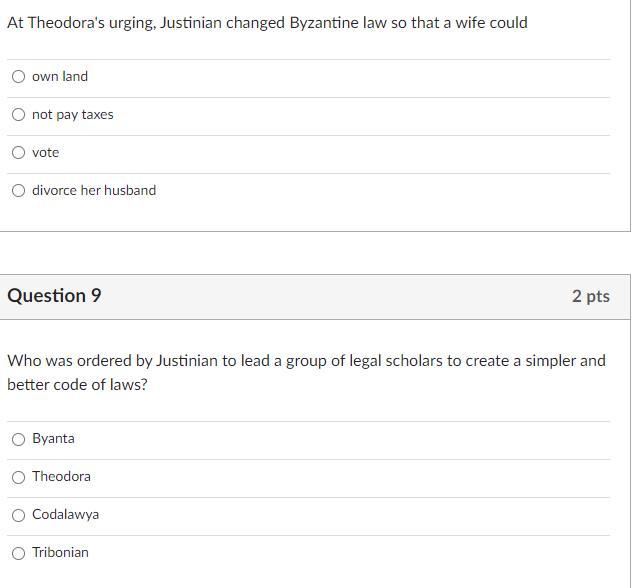Mark 'vote' radio circle as answer
The width and height of the screenshot is (632, 588).
[18, 152]
